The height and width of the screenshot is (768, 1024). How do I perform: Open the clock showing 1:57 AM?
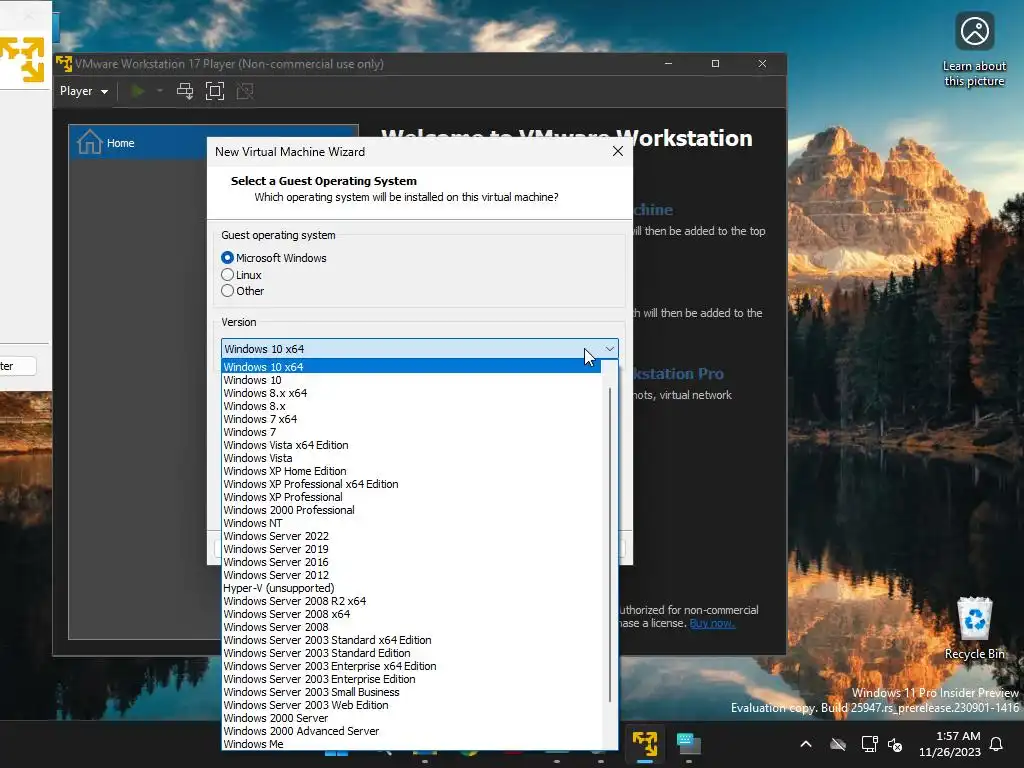pyautogui.click(x=950, y=744)
